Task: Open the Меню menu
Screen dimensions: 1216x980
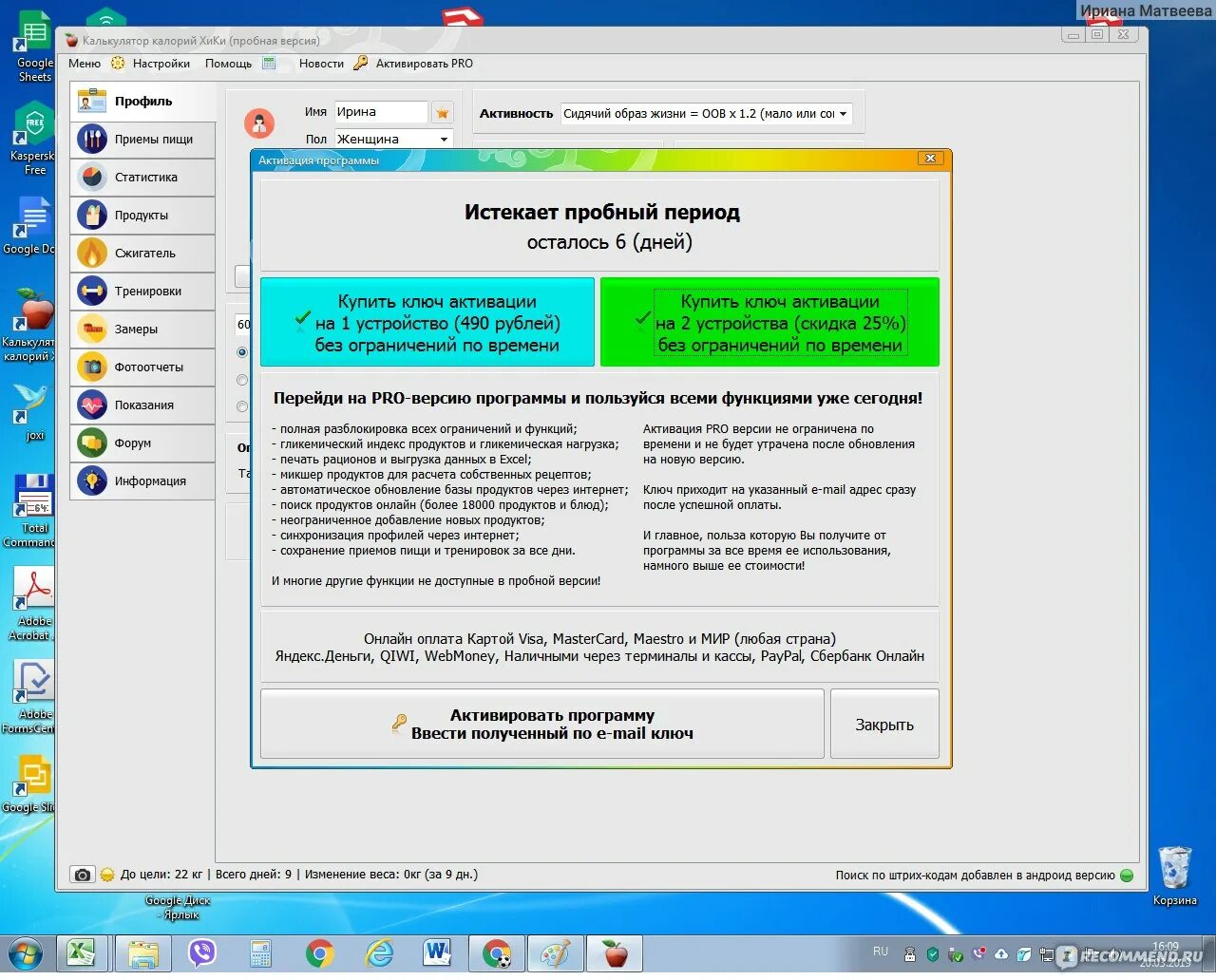Action: coord(85,64)
